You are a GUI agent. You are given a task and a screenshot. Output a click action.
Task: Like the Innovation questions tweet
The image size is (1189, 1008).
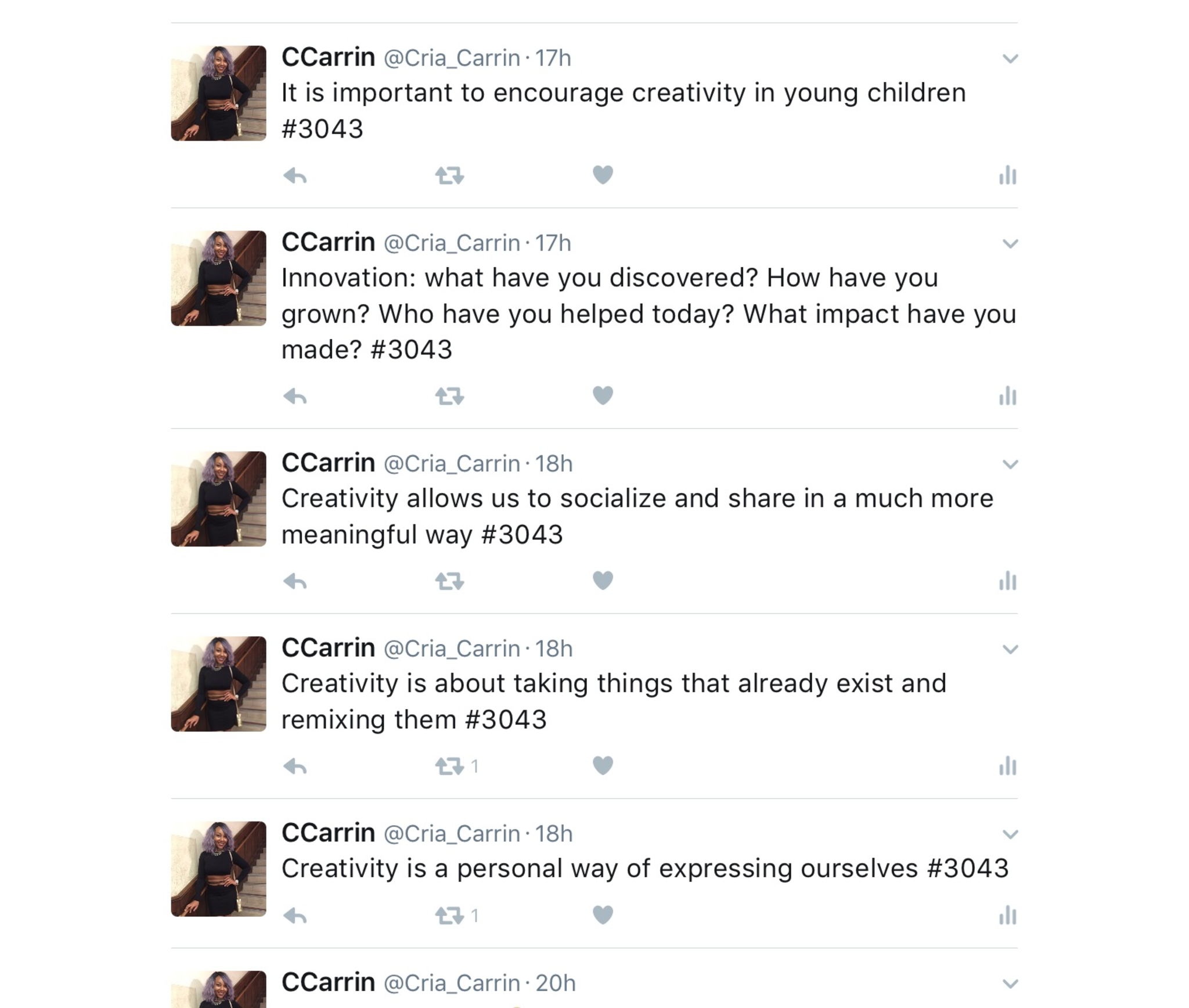tap(603, 395)
